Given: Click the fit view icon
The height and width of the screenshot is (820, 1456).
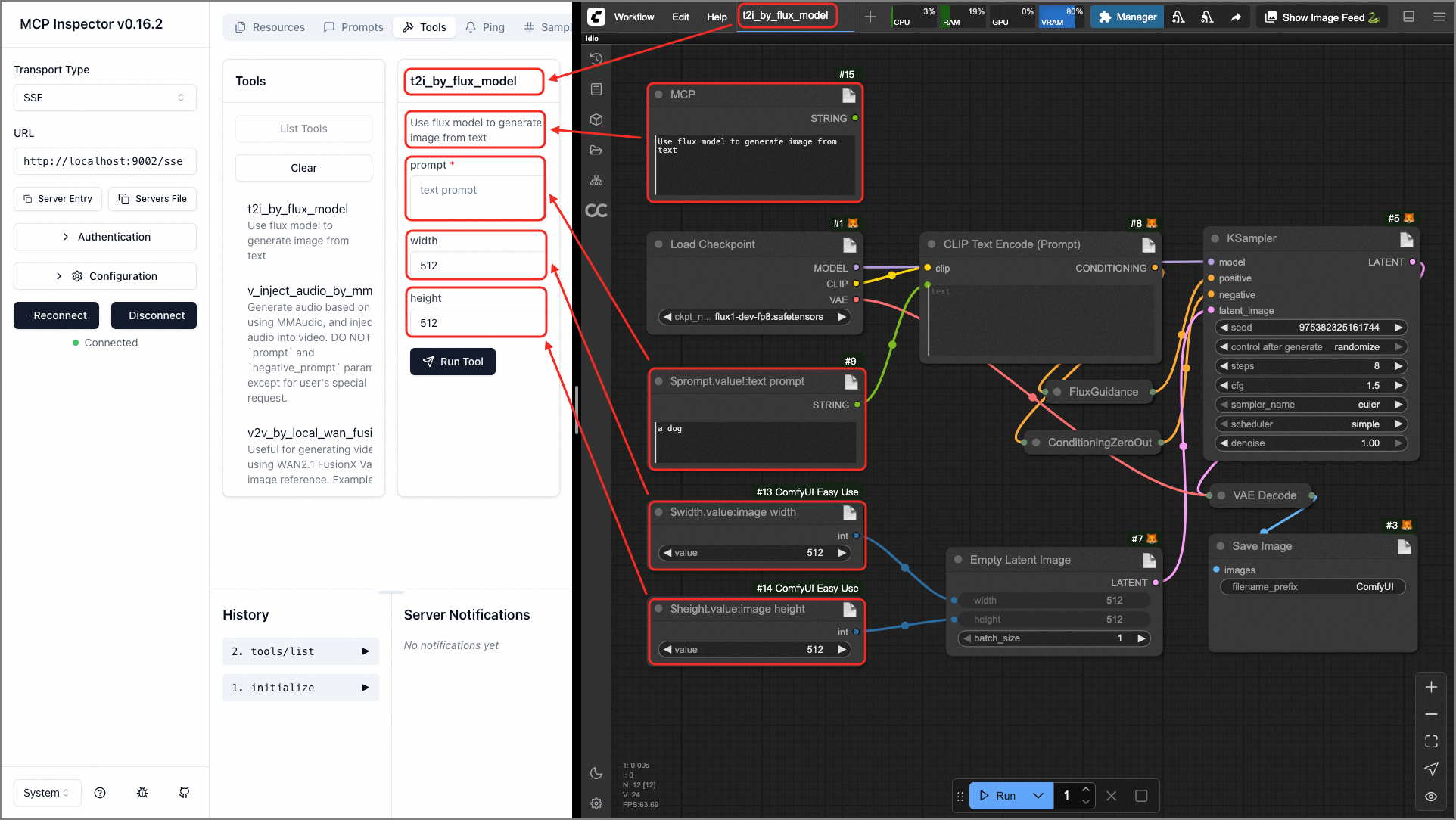Looking at the screenshot, I should [1431, 741].
